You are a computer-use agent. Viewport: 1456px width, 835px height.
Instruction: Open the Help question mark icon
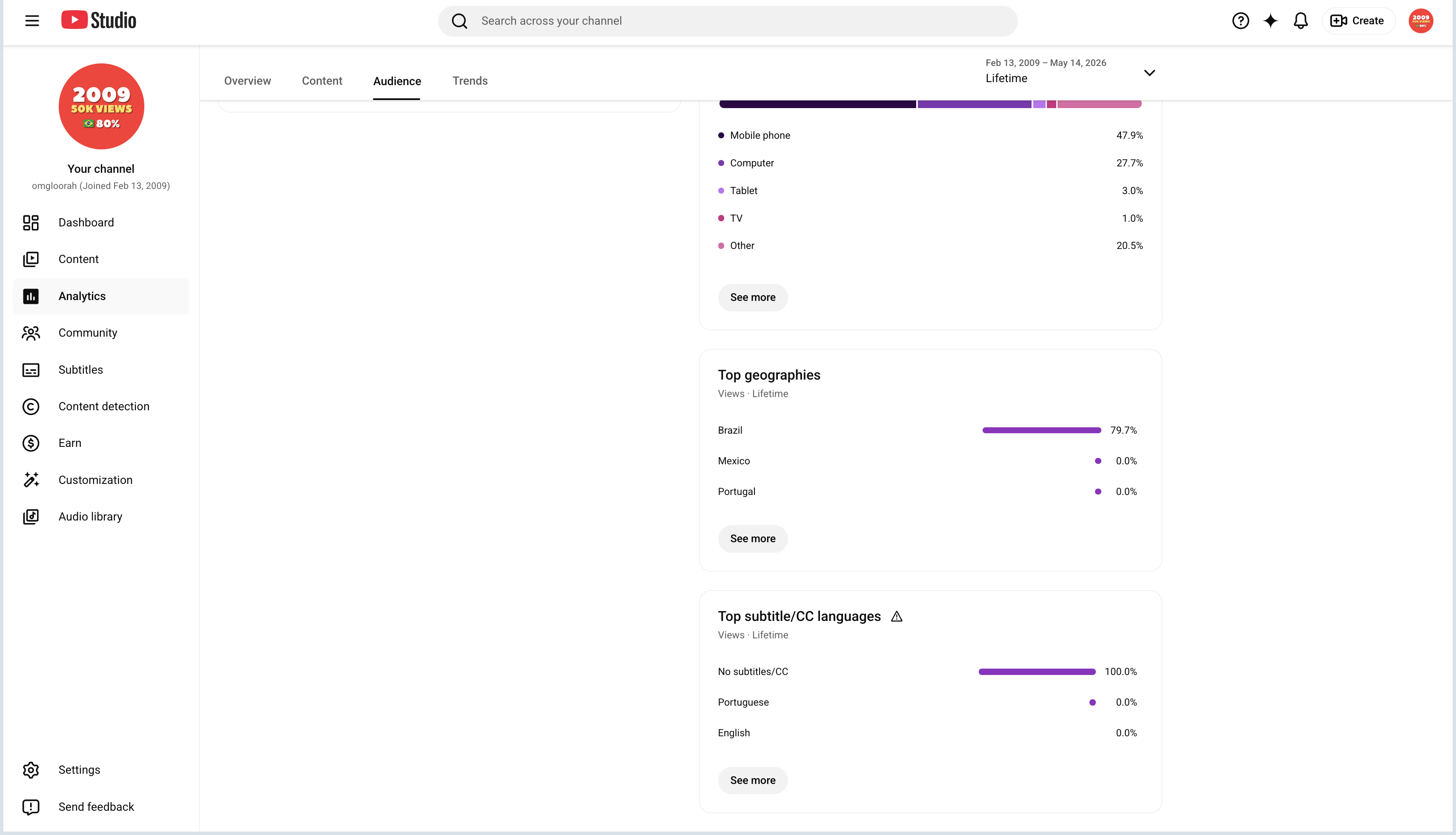coord(1240,21)
